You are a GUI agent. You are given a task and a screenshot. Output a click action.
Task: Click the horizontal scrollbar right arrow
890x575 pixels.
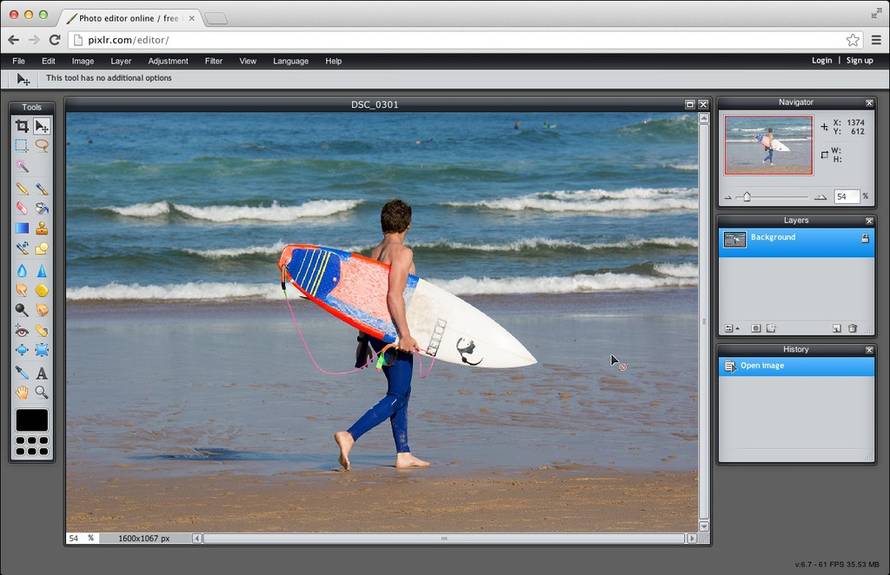click(692, 538)
